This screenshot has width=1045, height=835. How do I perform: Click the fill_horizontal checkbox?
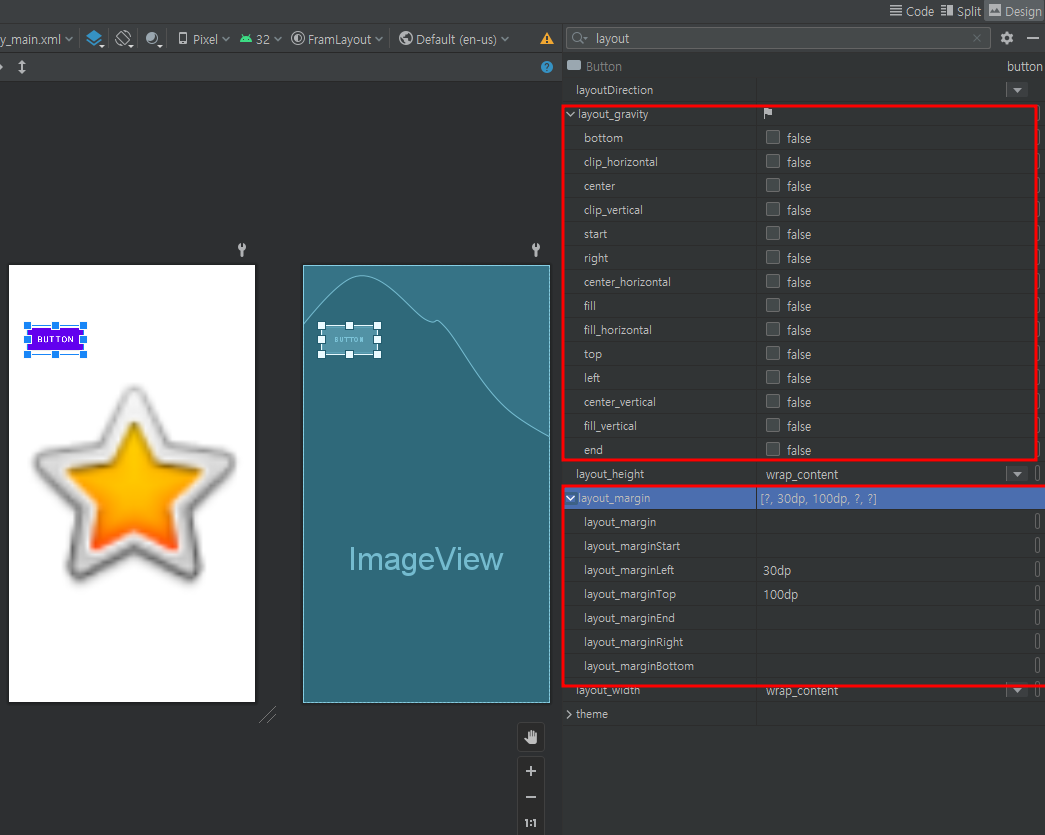coord(772,329)
